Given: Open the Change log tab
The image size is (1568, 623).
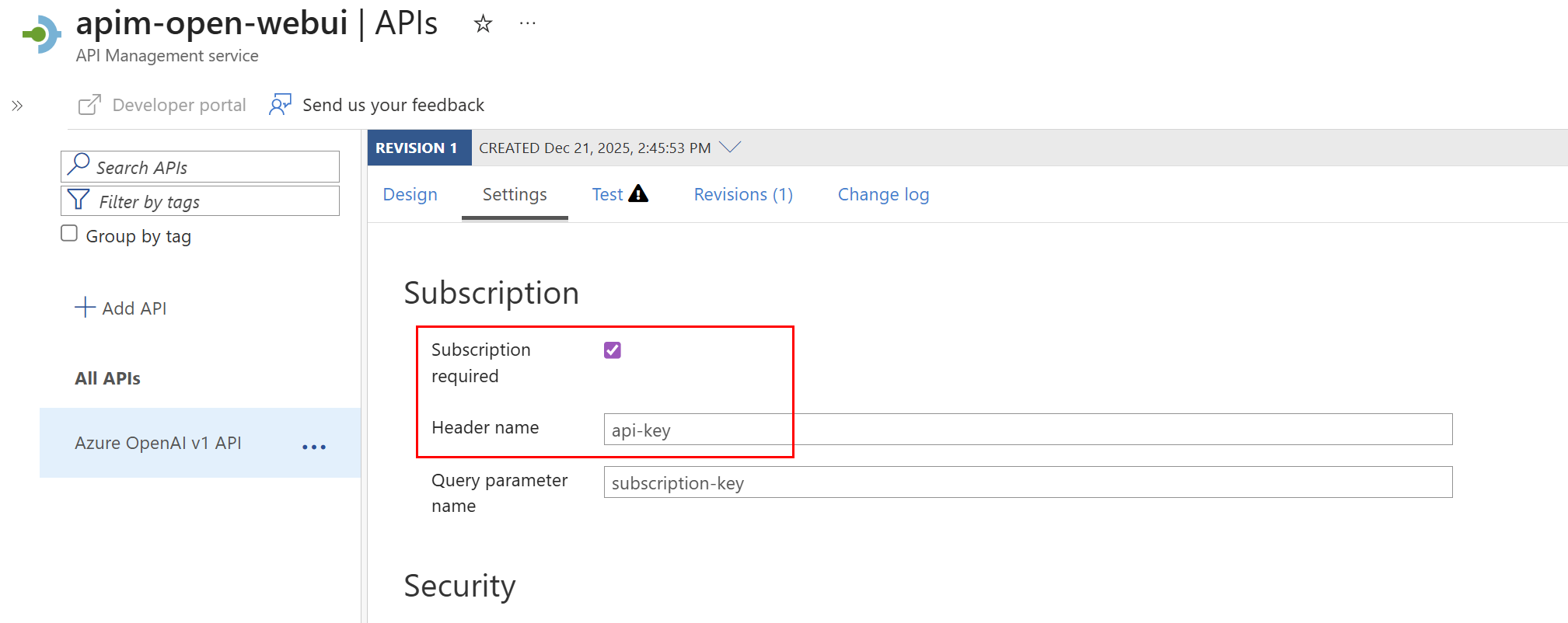Looking at the screenshot, I should coord(883,194).
